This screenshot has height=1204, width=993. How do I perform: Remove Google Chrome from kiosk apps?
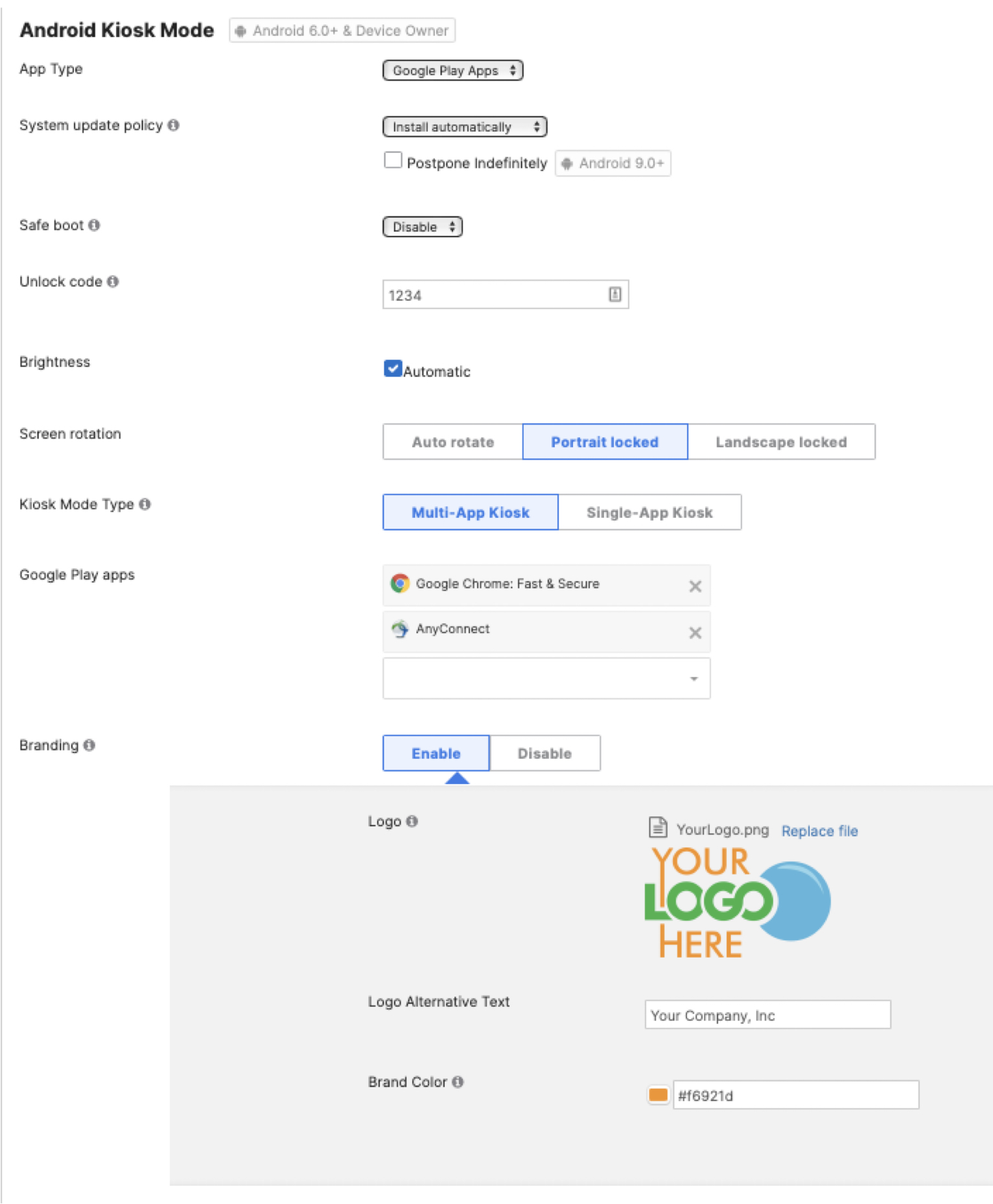(695, 586)
